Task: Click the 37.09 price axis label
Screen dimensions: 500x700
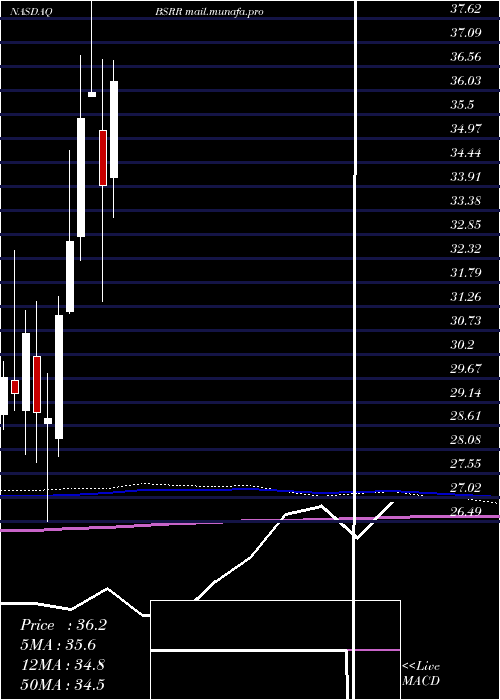Action: 466,32
